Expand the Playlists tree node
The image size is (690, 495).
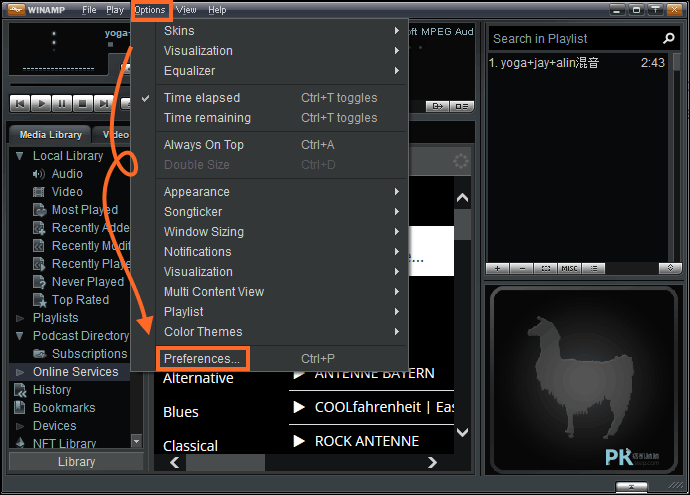pyautogui.click(x=20, y=318)
